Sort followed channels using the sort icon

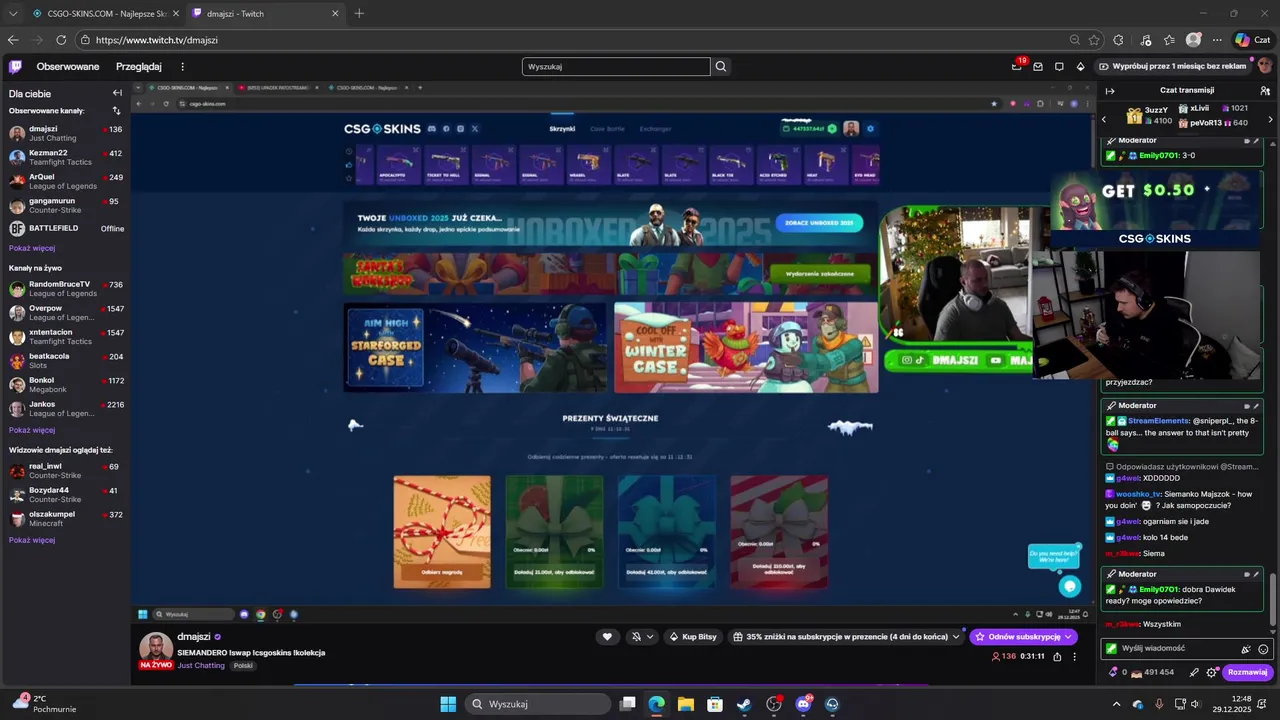116,110
